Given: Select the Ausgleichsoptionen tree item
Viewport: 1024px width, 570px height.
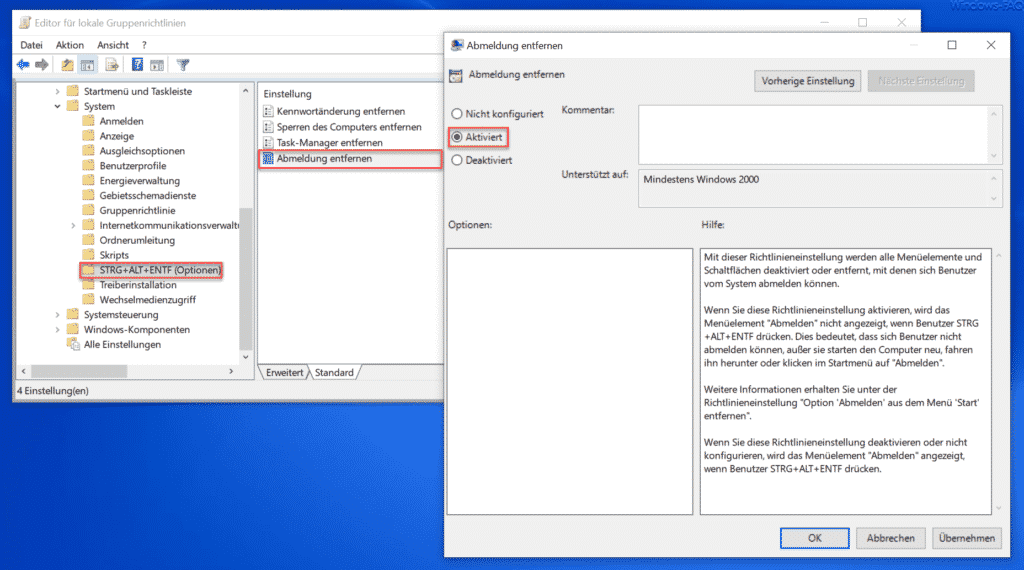Looking at the screenshot, I should pyautogui.click(x=142, y=151).
